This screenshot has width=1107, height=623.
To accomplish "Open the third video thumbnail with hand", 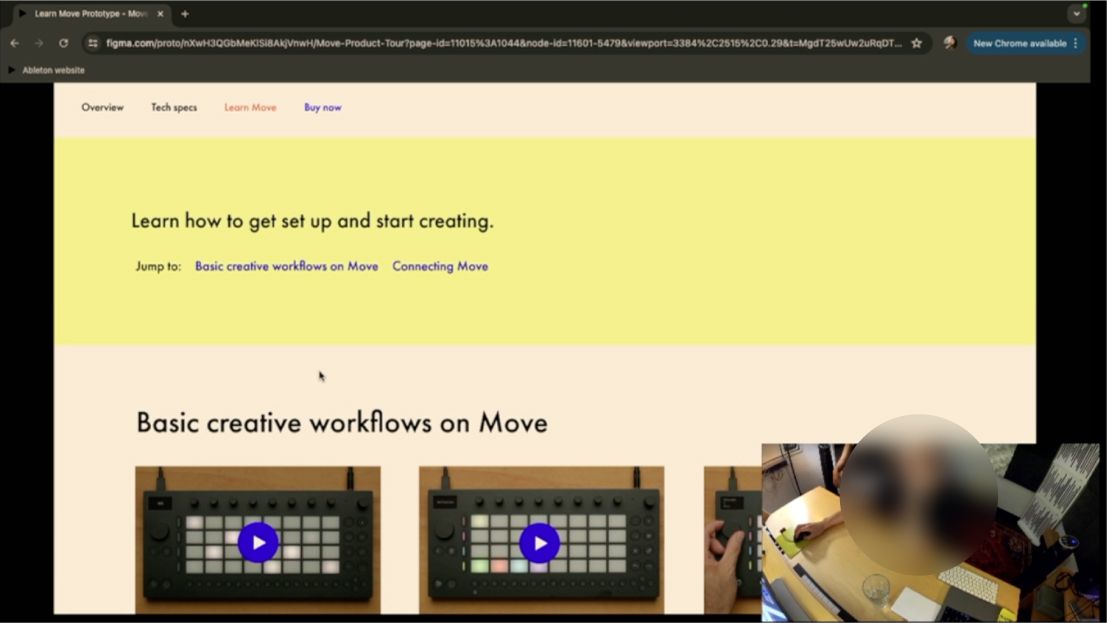I will 732,540.
